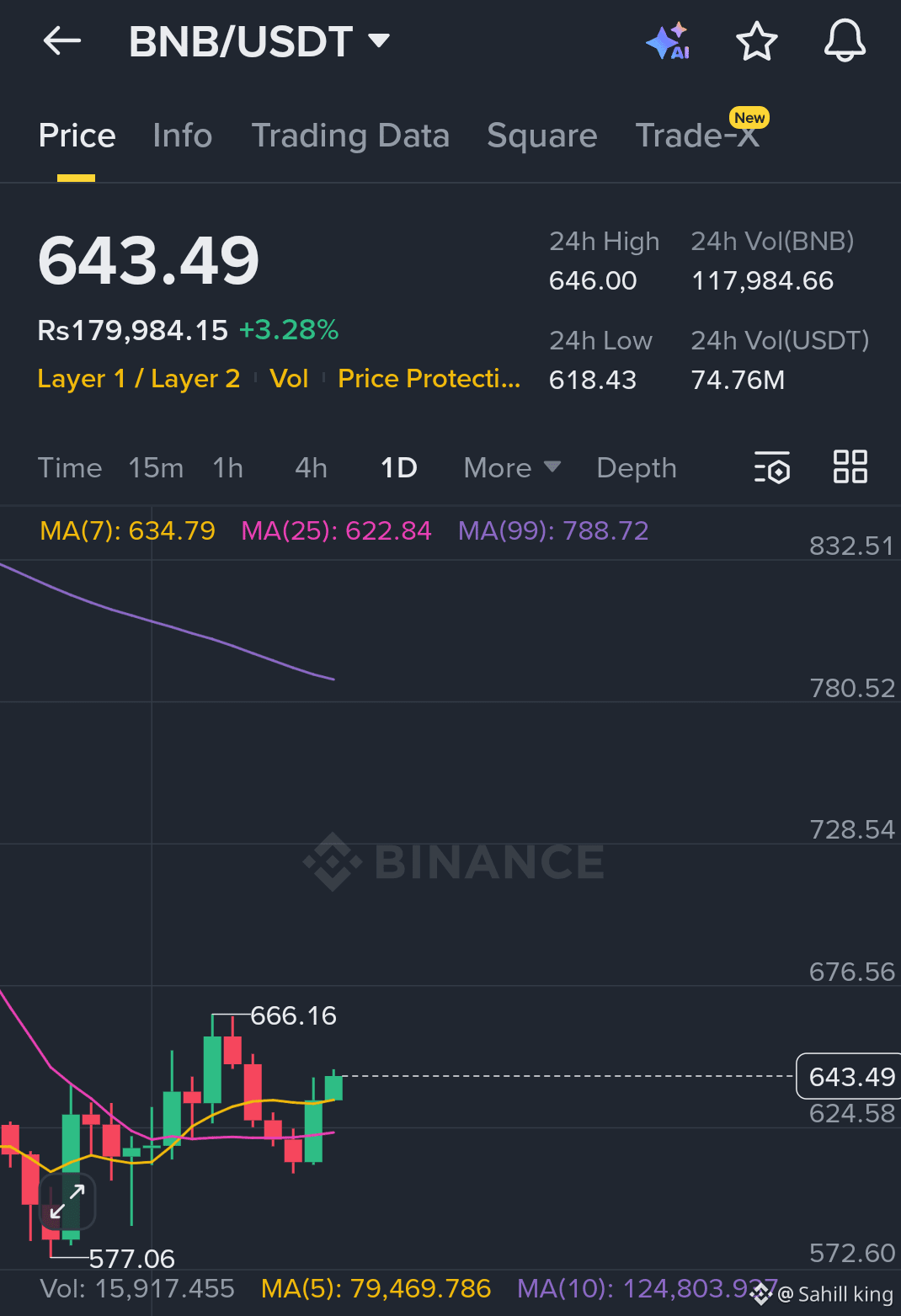
Task: Switch to Depth chart view
Action: tap(637, 468)
